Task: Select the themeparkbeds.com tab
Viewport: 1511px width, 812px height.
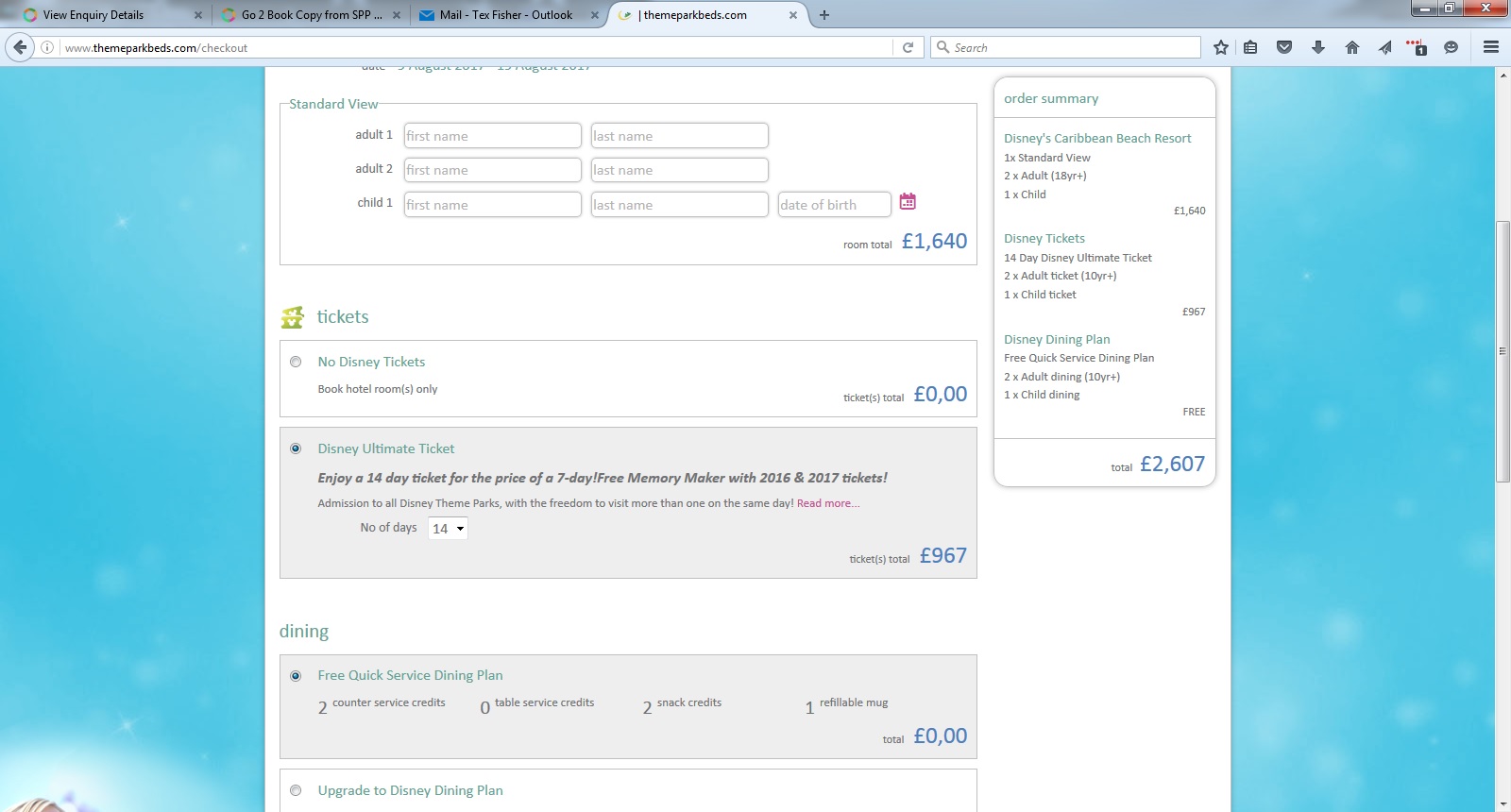Action: 706,15
